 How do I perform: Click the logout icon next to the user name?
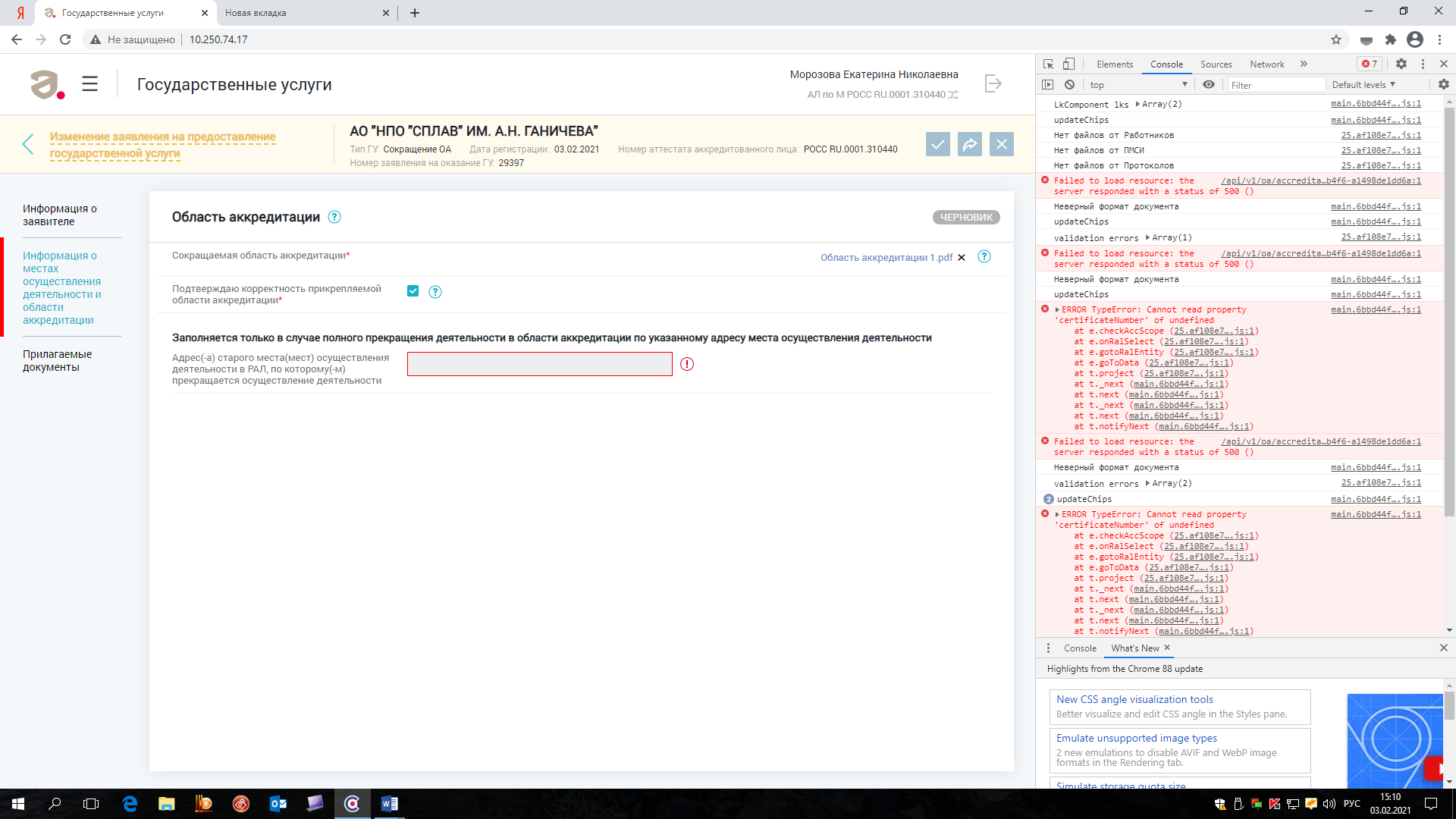click(x=993, y=83)
